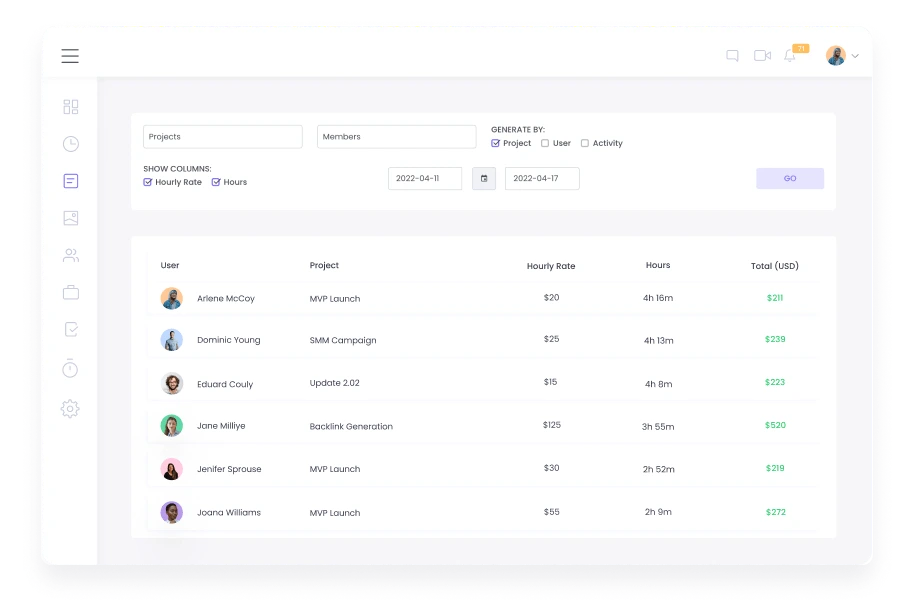
Task: Select the time tracking clock icon
Action: 70,143
